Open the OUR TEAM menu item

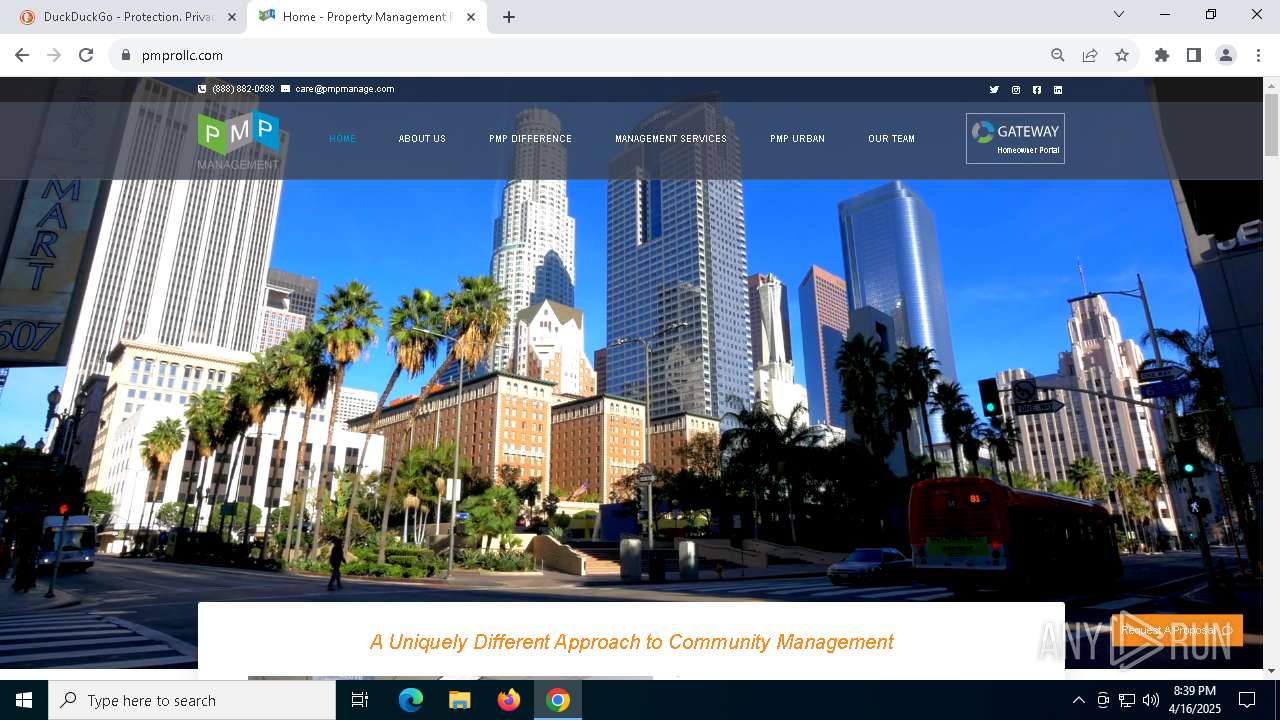coord(891,139)
